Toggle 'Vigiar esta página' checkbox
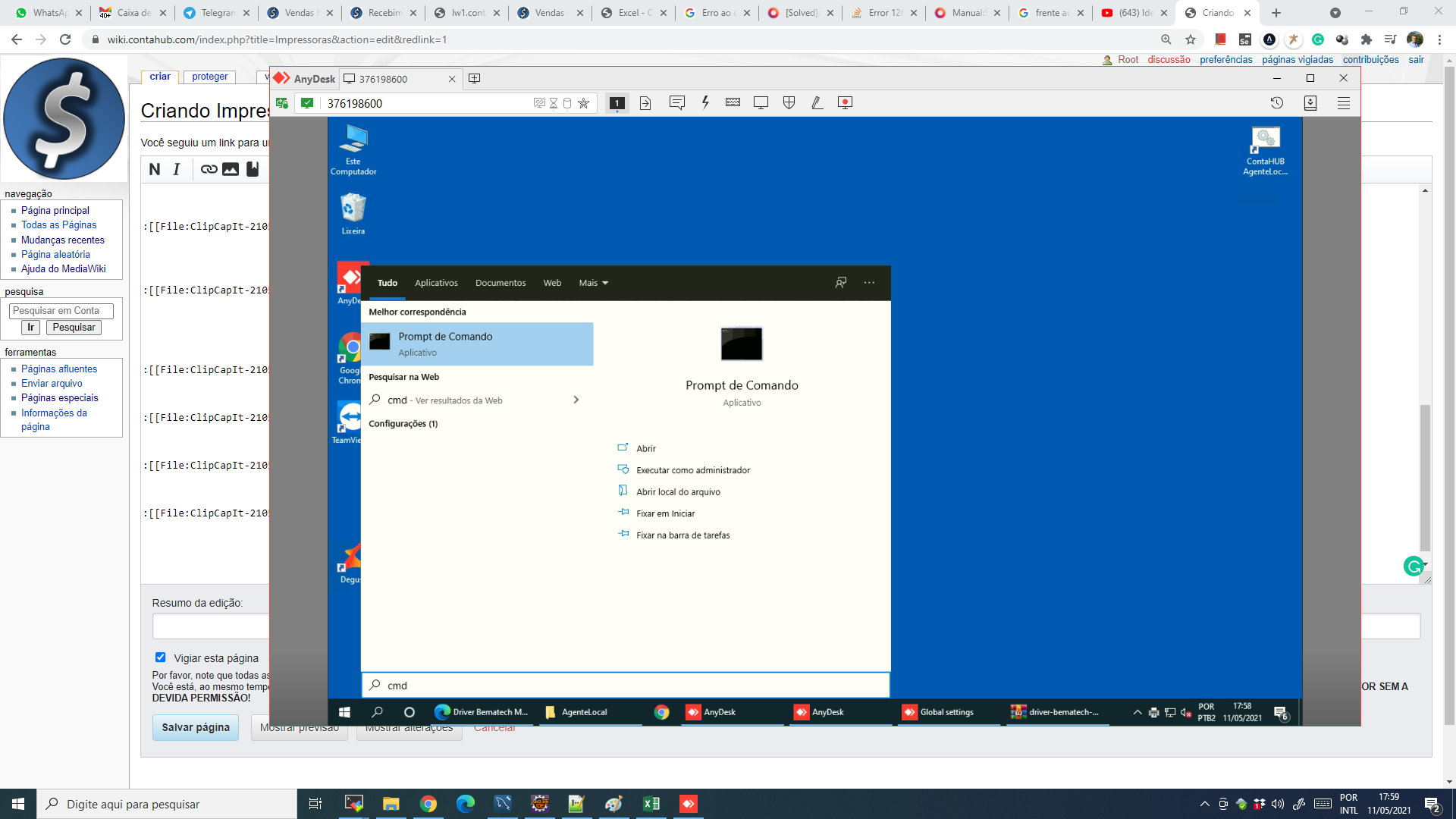 pyautogui.click(x=160, y=657)
